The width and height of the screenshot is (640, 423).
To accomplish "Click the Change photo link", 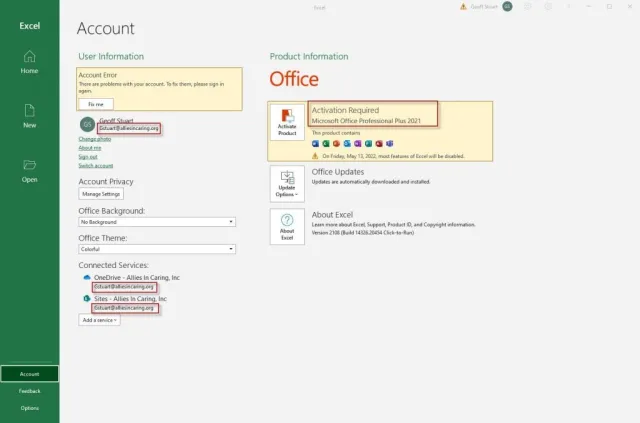I will click(x=95, y=139).
